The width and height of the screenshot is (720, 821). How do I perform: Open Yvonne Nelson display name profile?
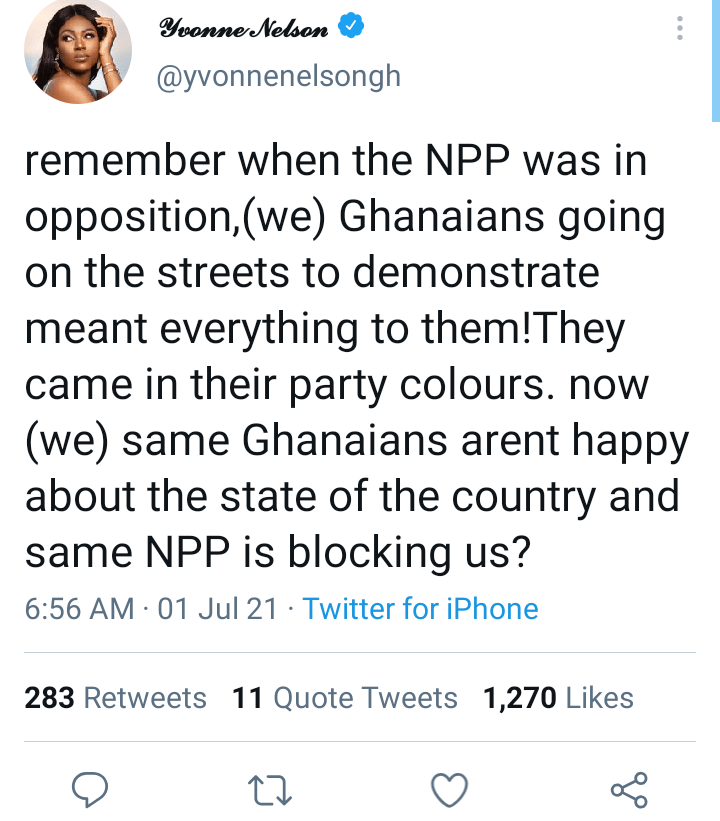[246, 29]
